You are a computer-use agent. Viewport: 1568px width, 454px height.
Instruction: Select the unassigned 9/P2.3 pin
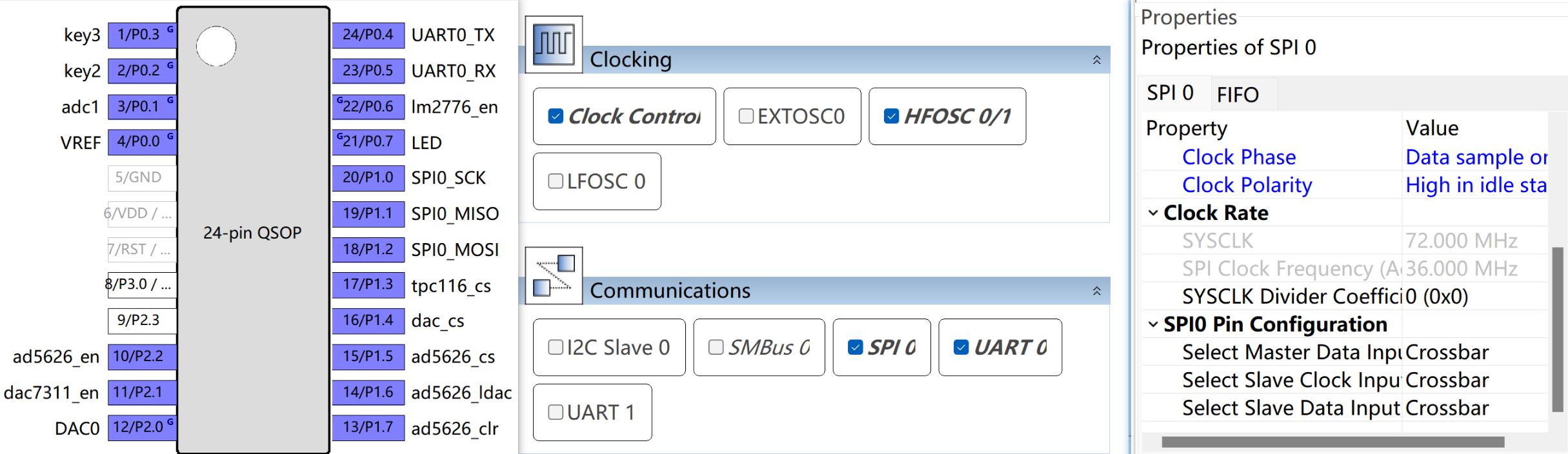tap(142, 321)
